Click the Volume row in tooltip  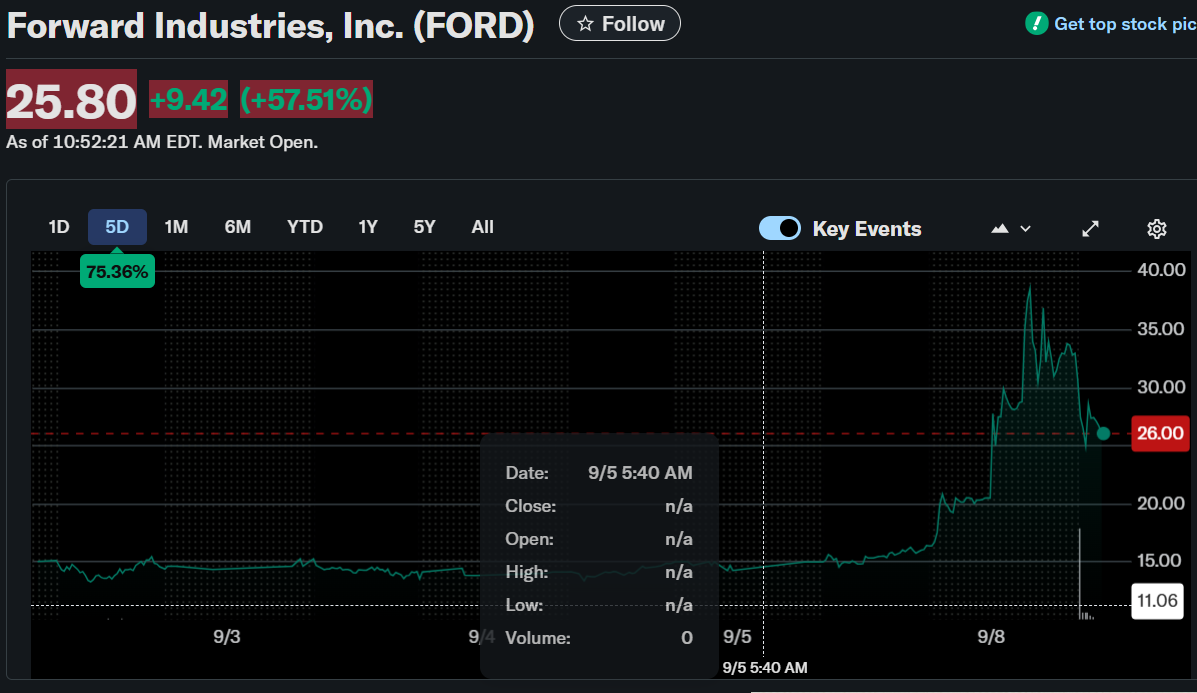click(x=599, y=638)
